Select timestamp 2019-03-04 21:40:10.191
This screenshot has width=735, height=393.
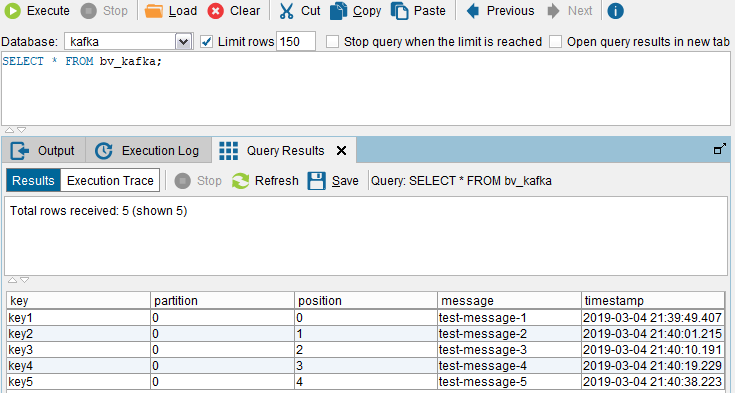[x=653, y=350]
